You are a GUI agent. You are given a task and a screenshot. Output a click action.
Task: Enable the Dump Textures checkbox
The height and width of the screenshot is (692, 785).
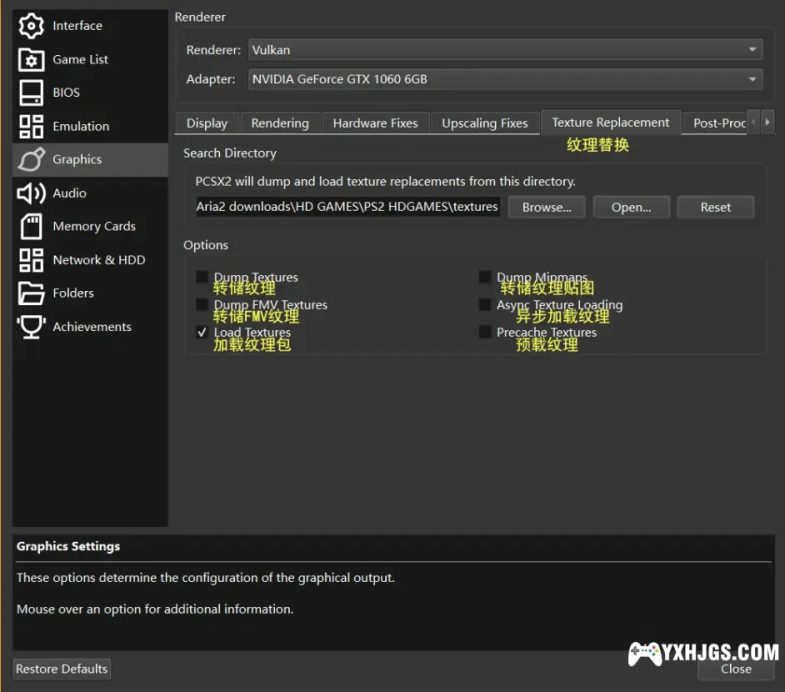(203, 278)
